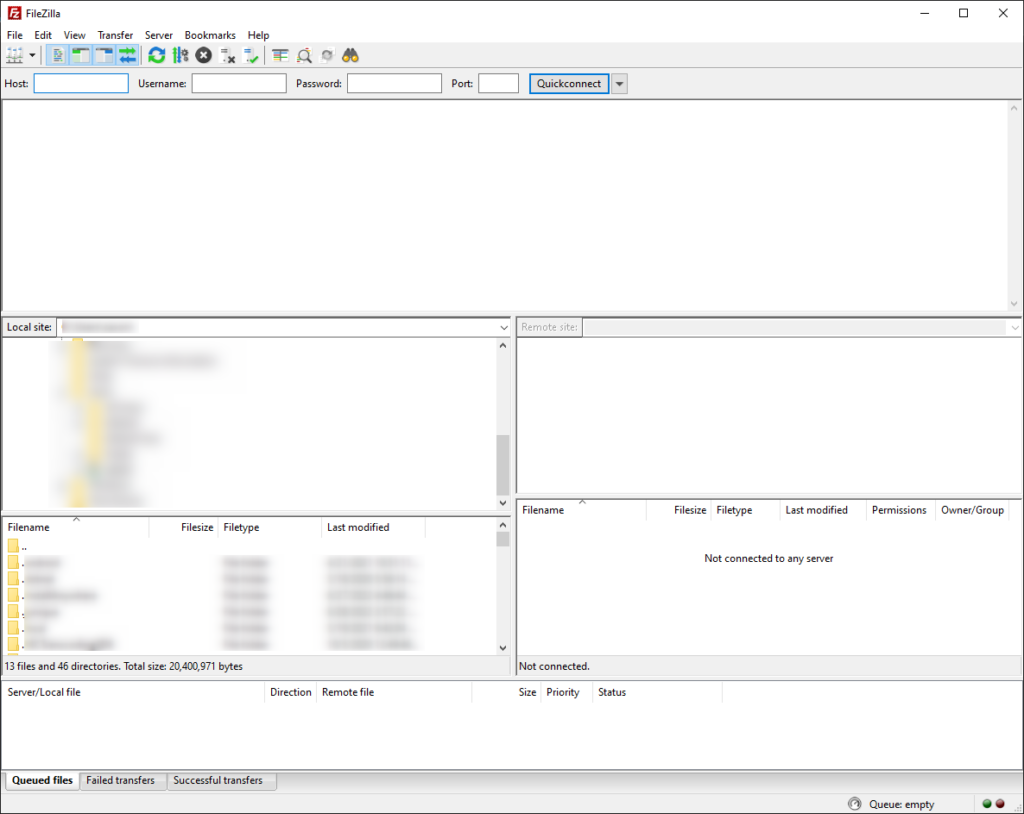
Task: Toggle remote directory tree display
Action: coord(104,56)
